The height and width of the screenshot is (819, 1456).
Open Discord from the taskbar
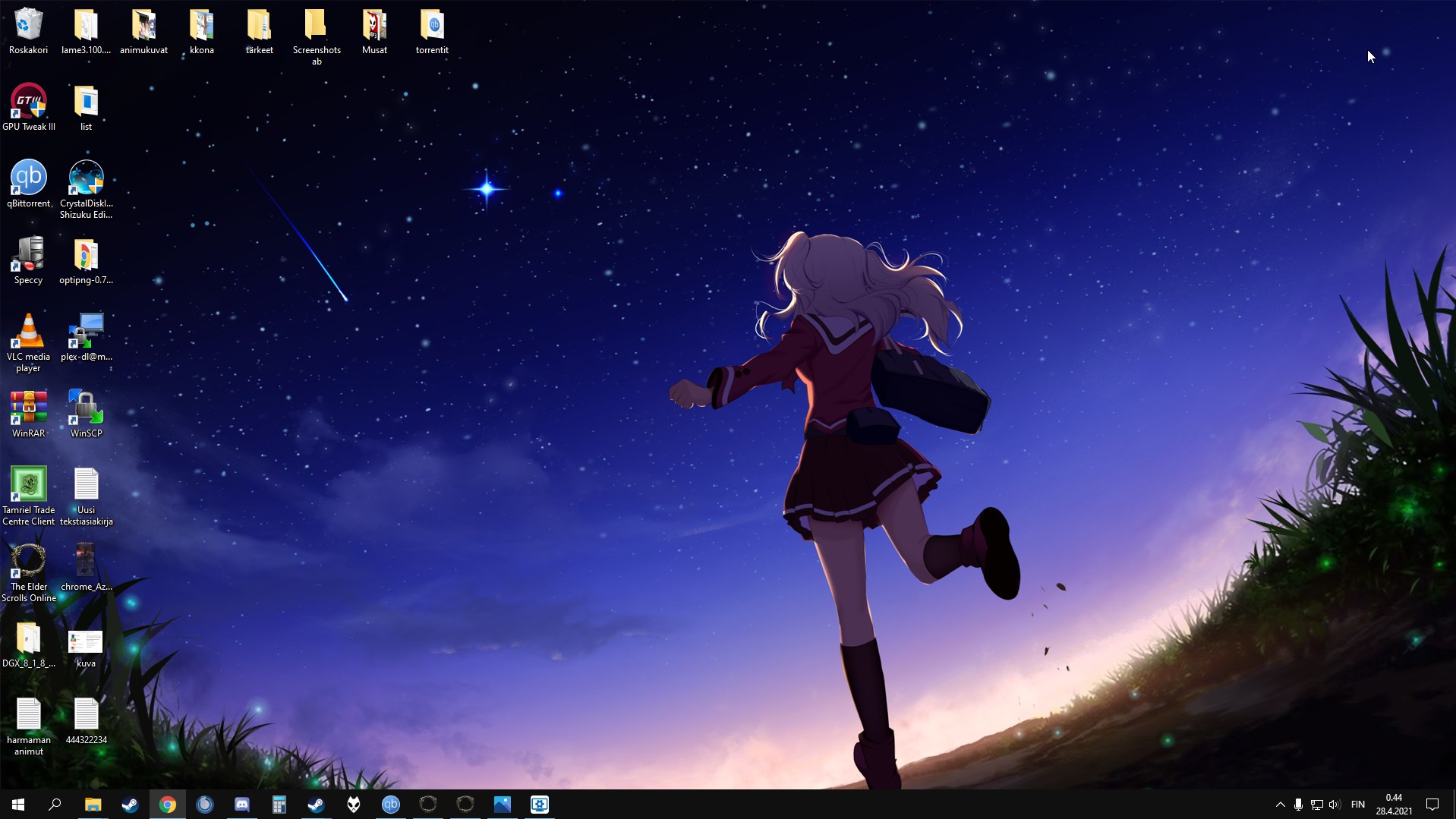242,805
